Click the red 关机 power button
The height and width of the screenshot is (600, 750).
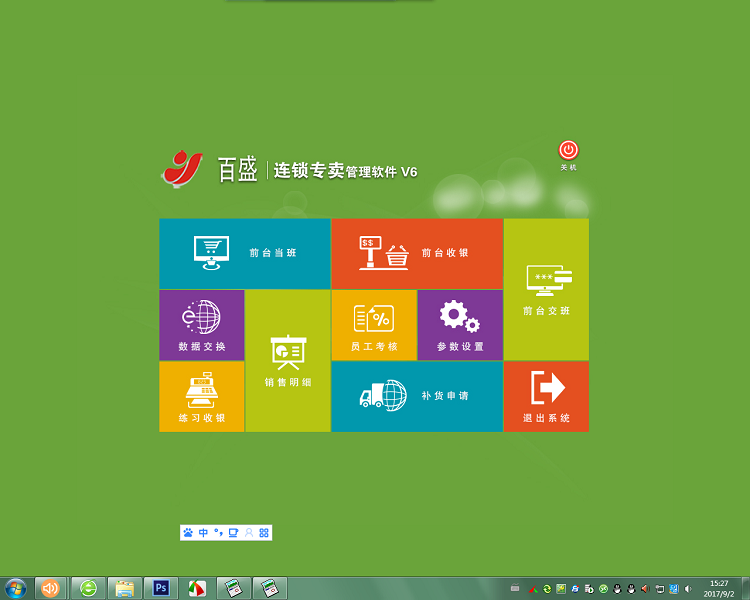(568, 151)
